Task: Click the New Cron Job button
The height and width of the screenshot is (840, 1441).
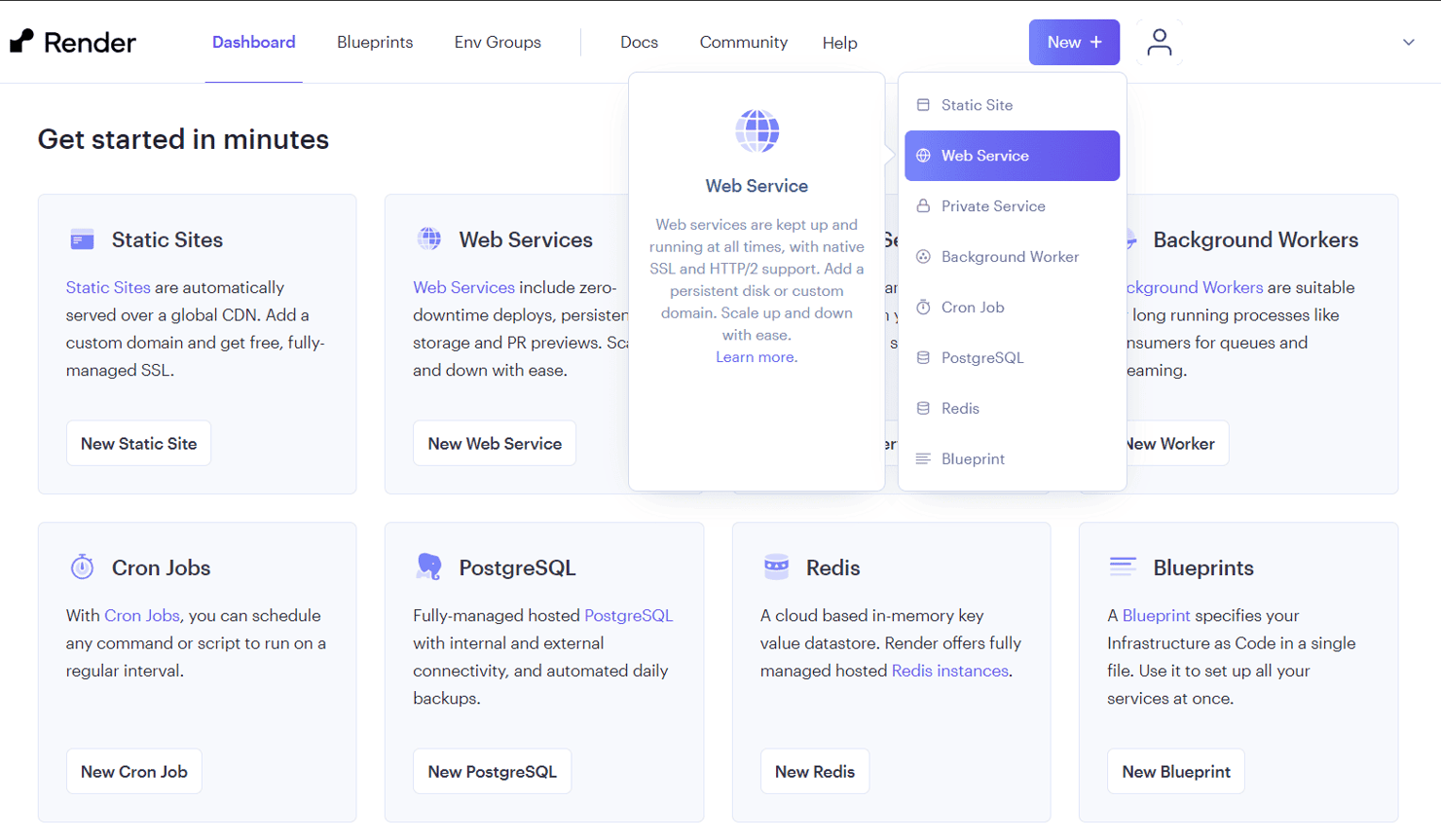Action: tap(134, 771)
